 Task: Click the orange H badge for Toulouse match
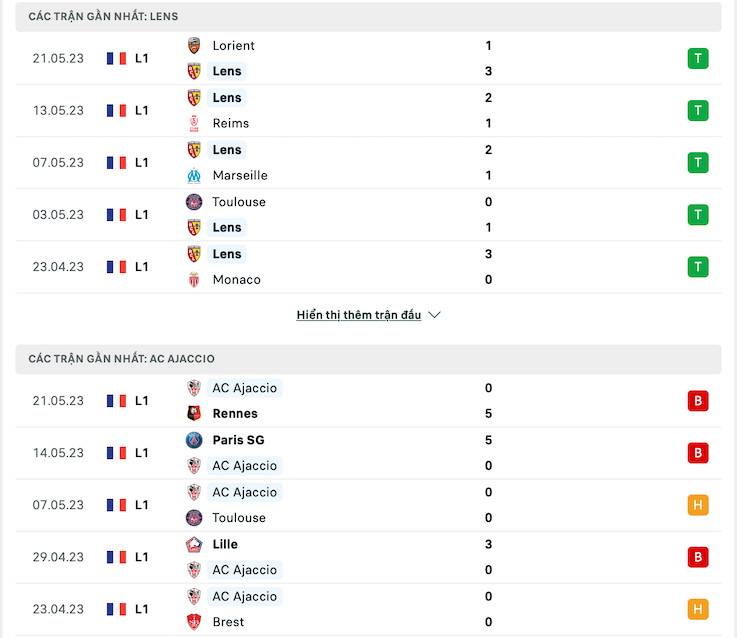point(698,505)
